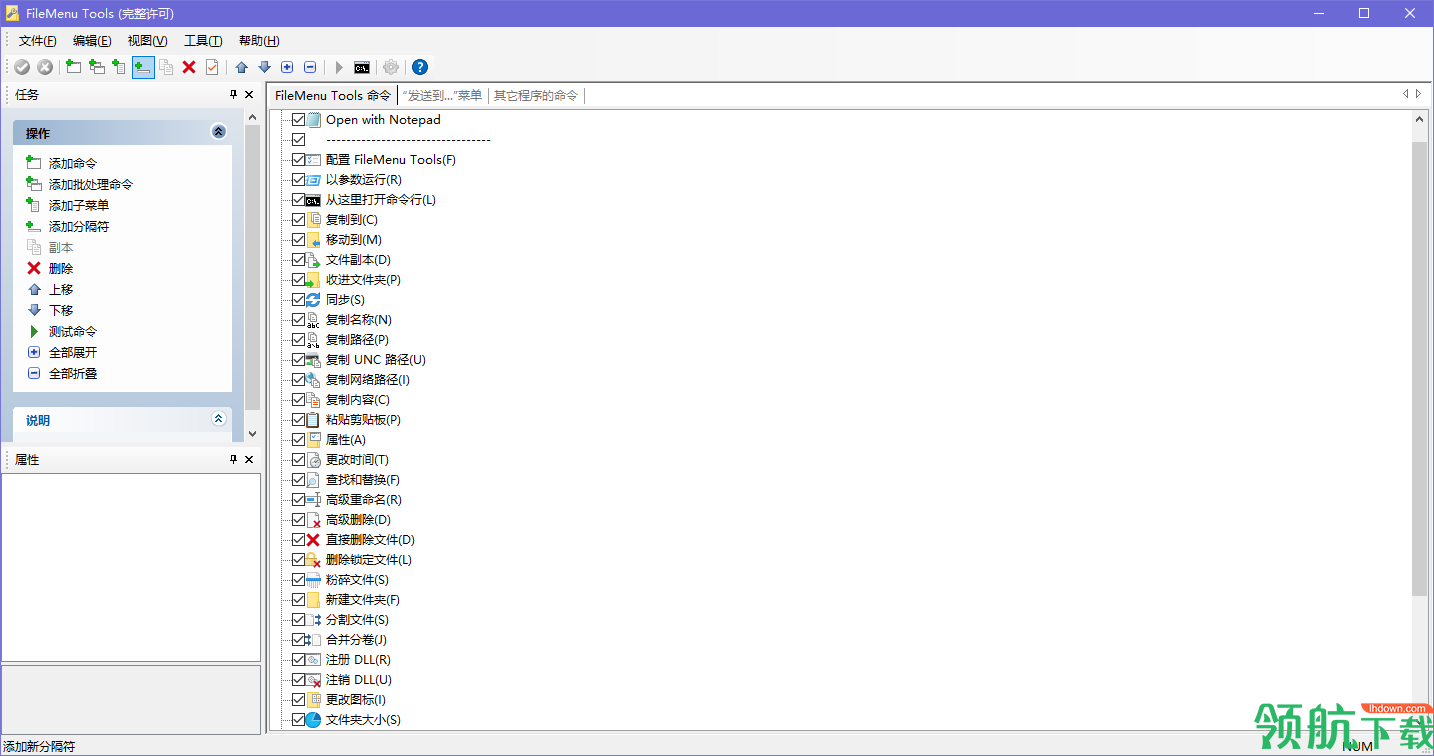Toggle the 高级重命名(R) checkbox
This screenshot has width=1434, height=756.
pyautogui.click(x=298, y=500)
